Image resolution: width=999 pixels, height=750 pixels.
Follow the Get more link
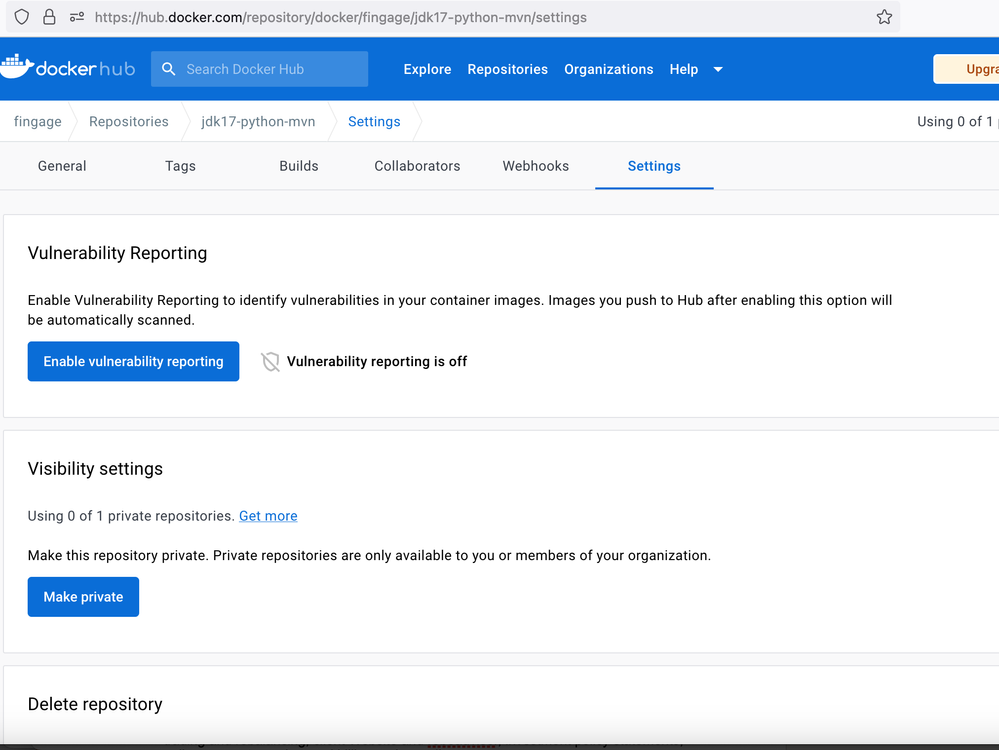point(268,516)
